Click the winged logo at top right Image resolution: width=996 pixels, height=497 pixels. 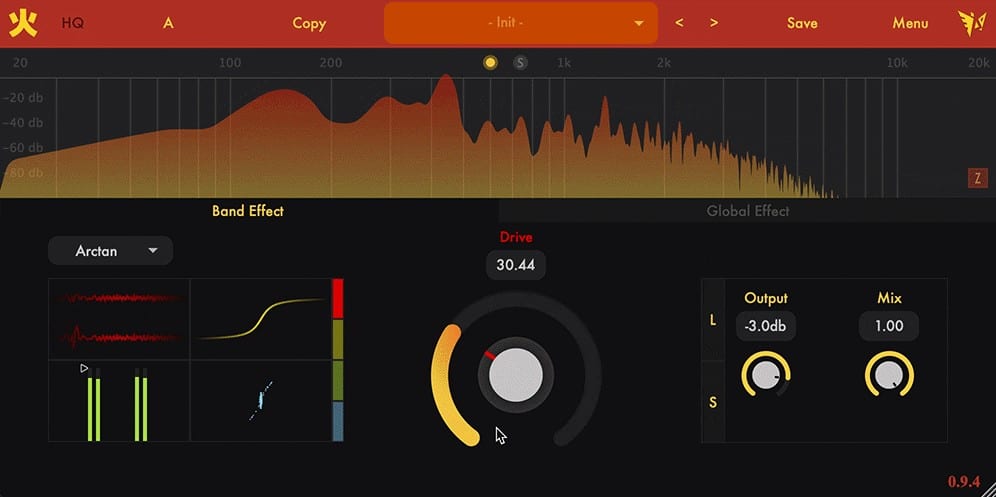[970, 23]
